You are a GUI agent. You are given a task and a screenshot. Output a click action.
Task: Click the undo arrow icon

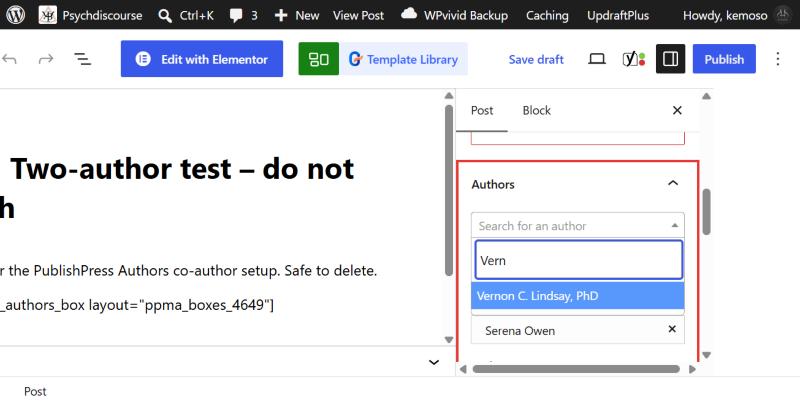click(10, 59)
